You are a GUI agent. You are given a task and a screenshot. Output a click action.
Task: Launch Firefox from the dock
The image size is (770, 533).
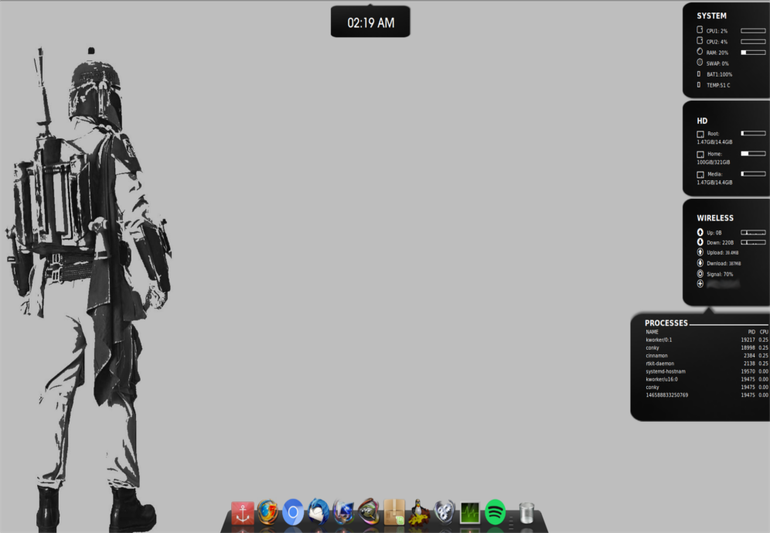pos(268,513)
